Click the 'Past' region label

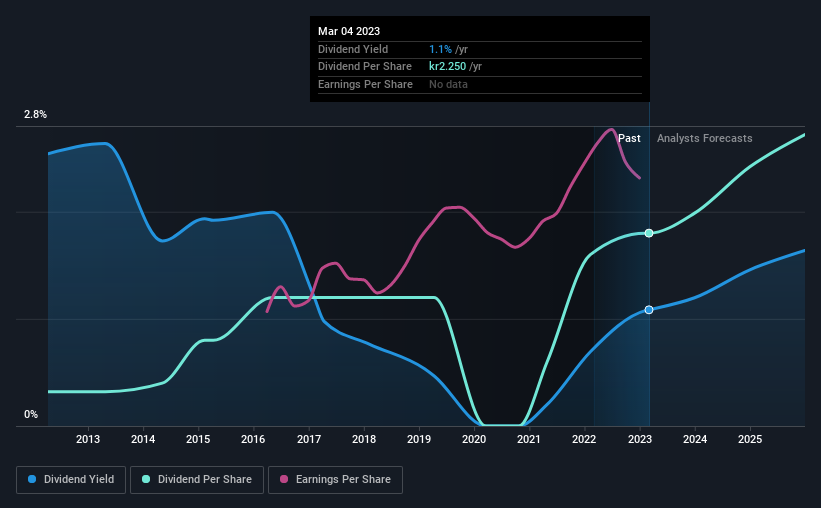pyautogui.click(x=629, y=138)
